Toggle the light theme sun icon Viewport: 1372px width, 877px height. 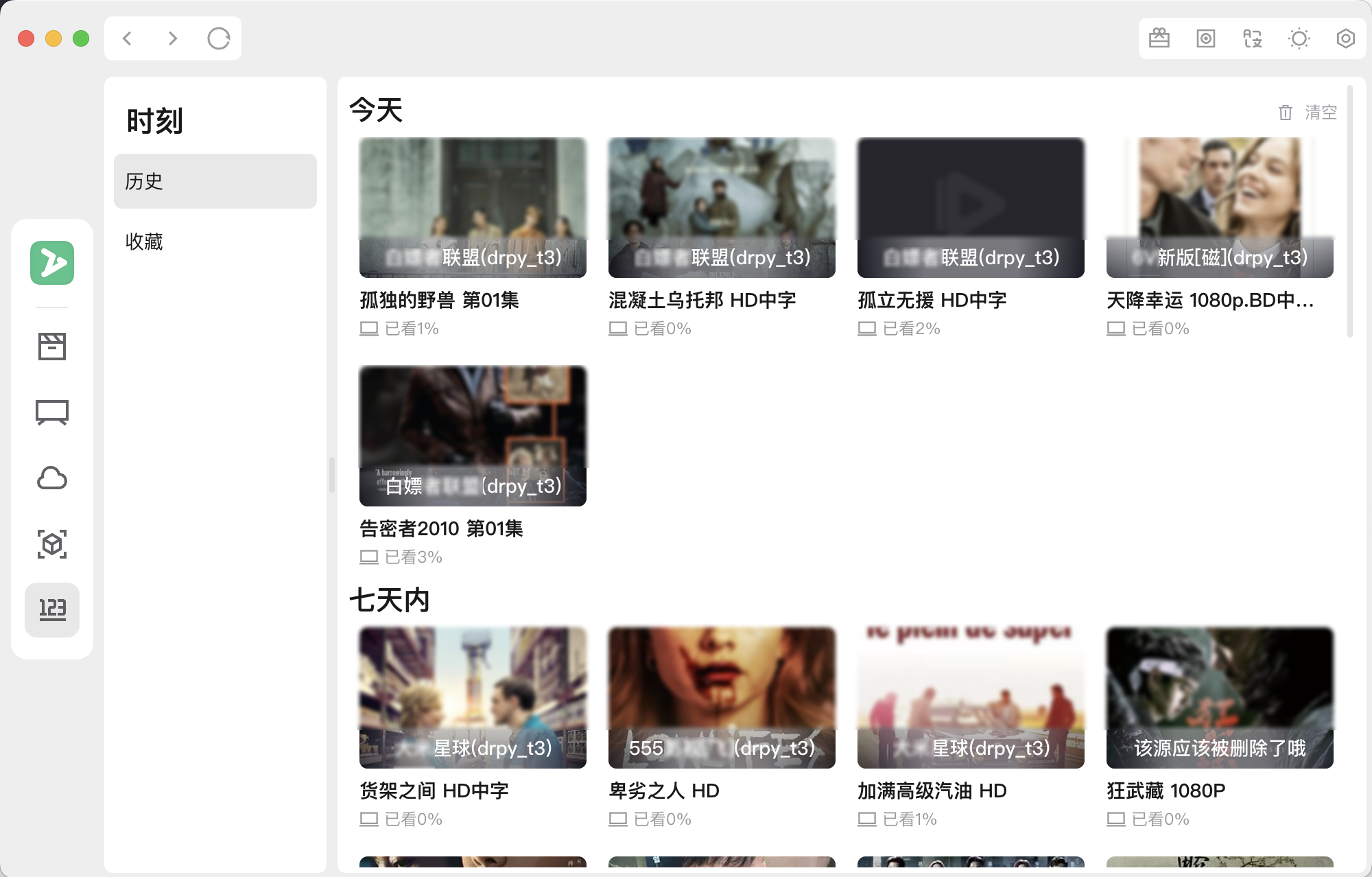pyautogui.click(x=1299, y=38)
